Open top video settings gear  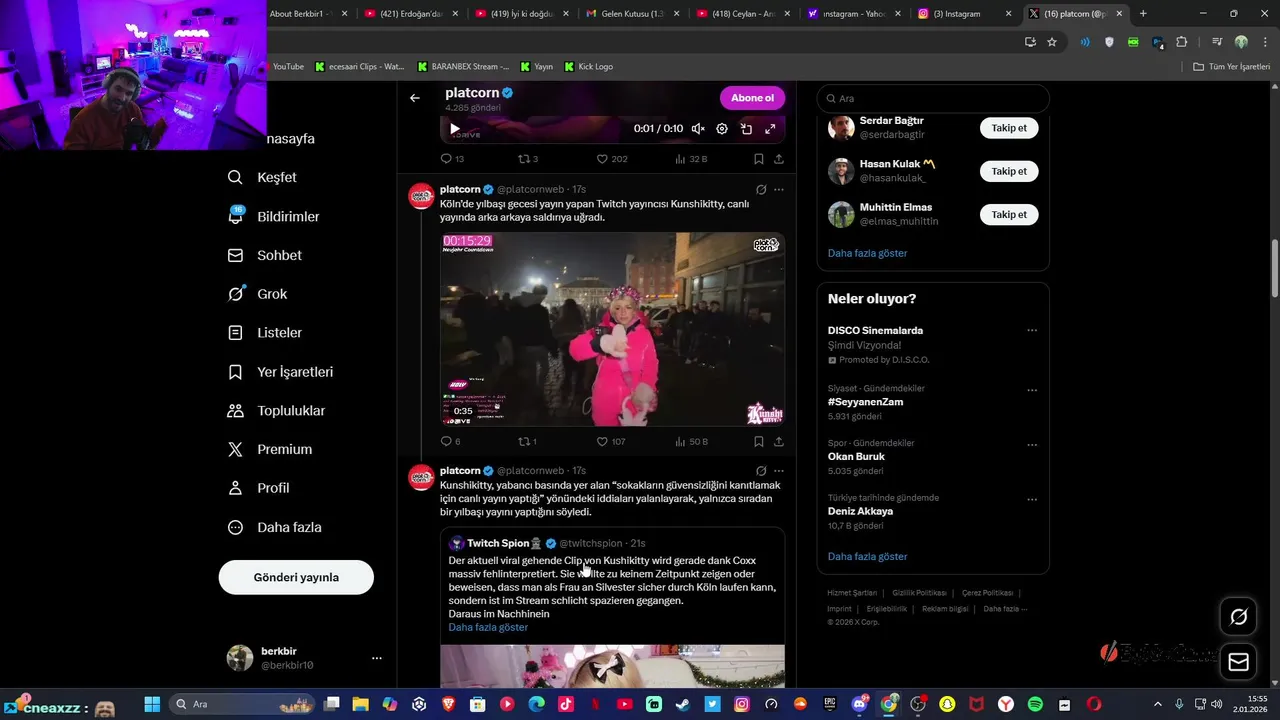pos(722,129)
